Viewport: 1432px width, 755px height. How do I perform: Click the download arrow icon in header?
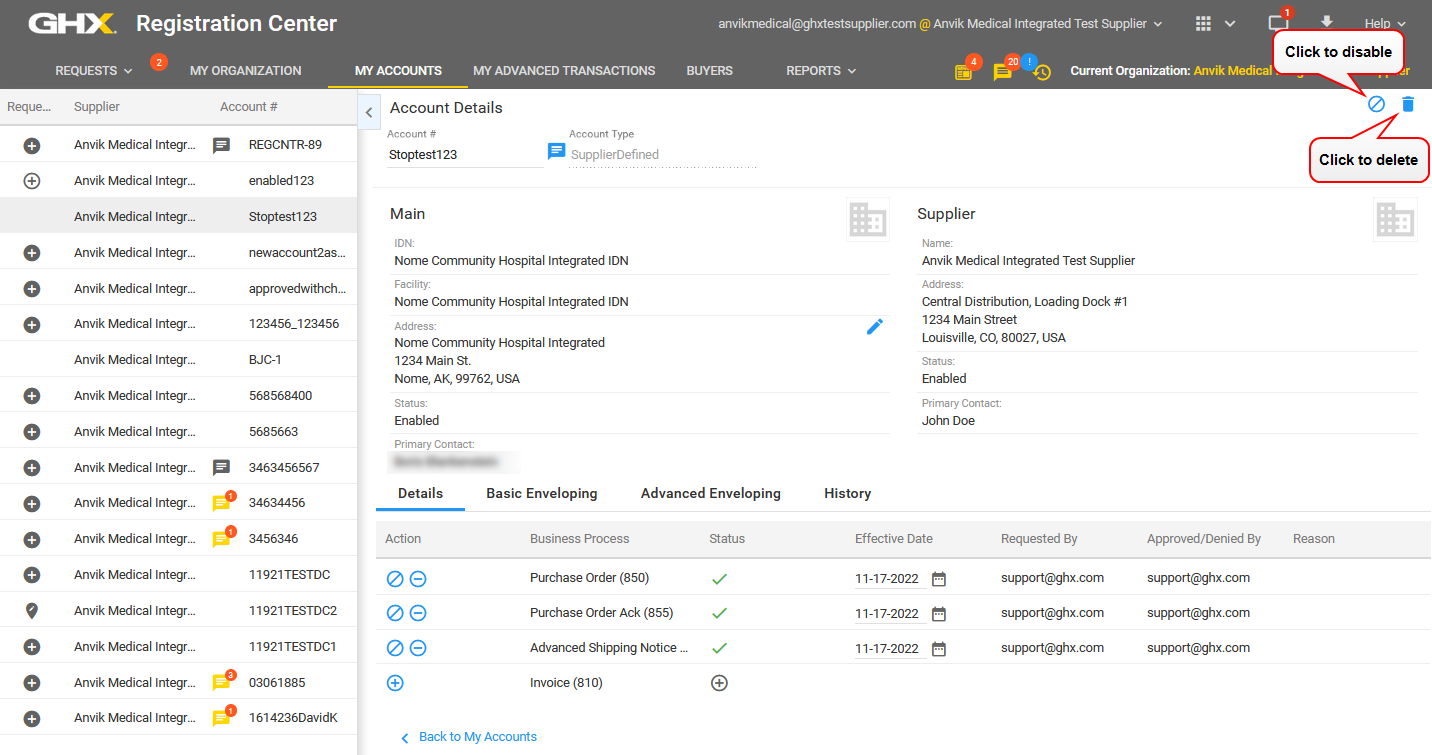click(1327, 23)
